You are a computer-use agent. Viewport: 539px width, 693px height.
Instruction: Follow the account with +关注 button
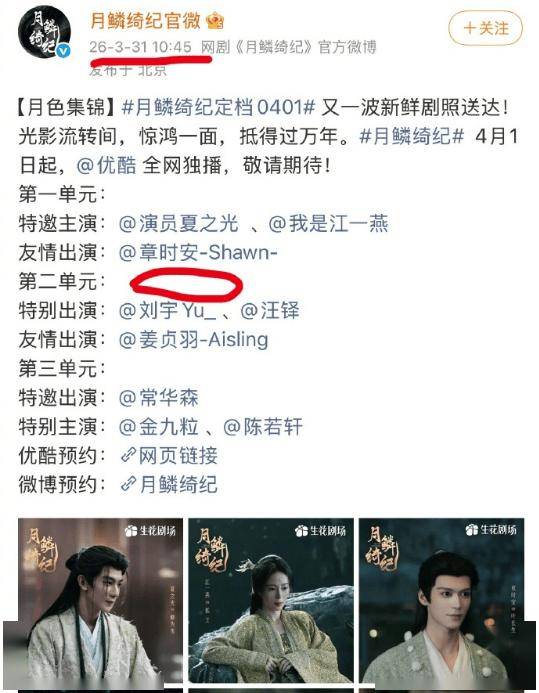click(x=486, y=28)
